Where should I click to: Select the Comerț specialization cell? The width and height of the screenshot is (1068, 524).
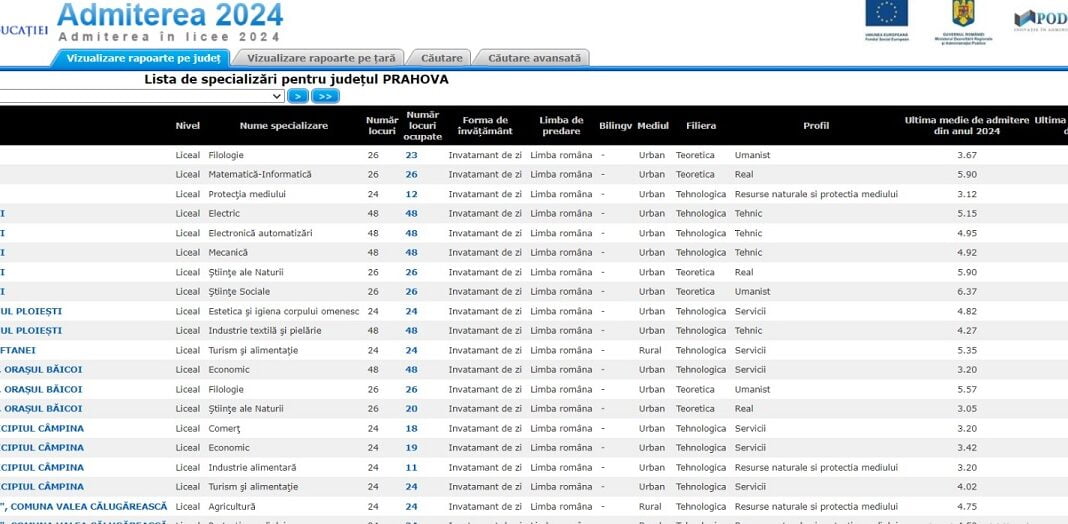coord(225,429)
